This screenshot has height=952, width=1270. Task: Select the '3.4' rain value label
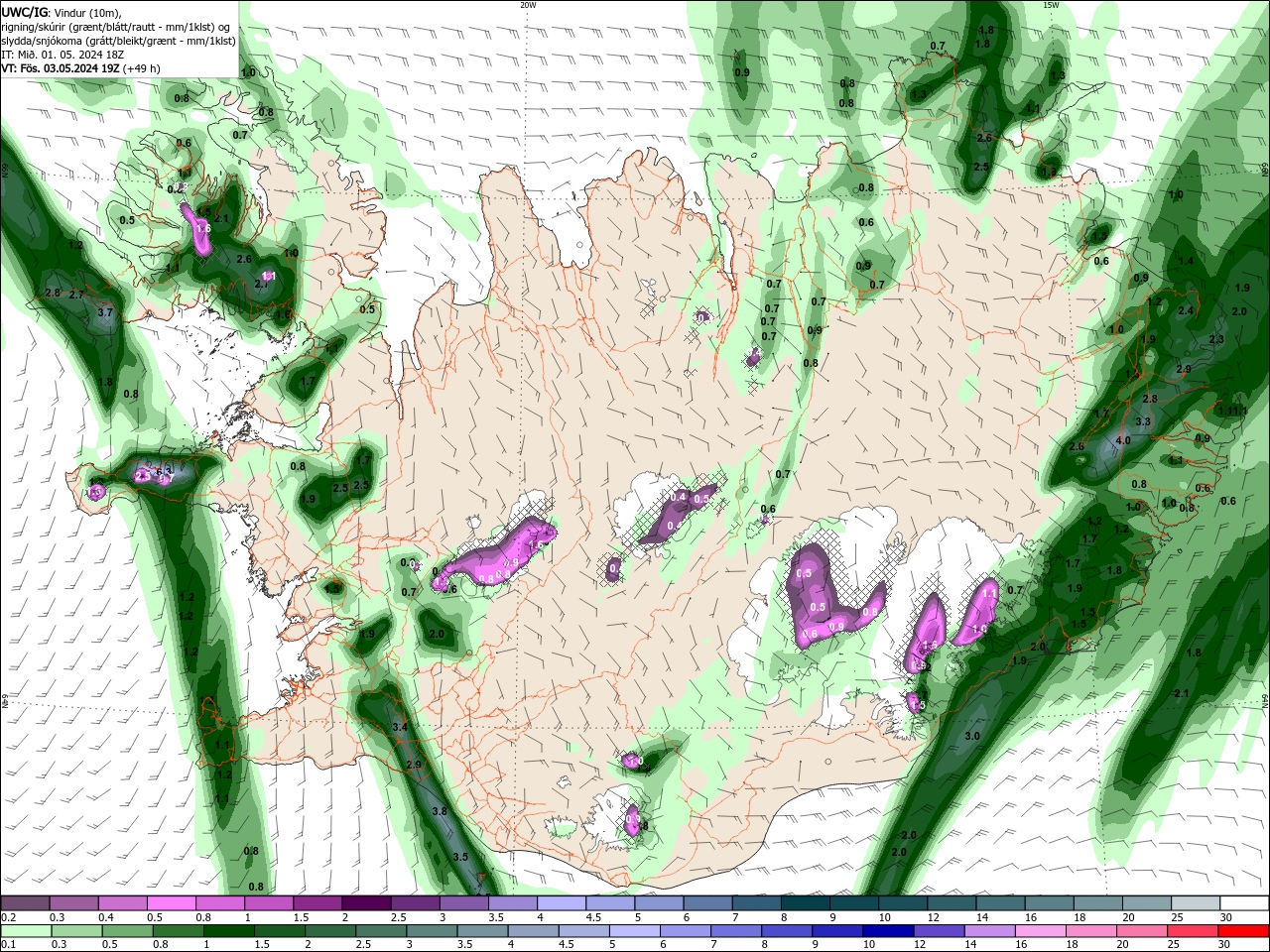point(400,727)
